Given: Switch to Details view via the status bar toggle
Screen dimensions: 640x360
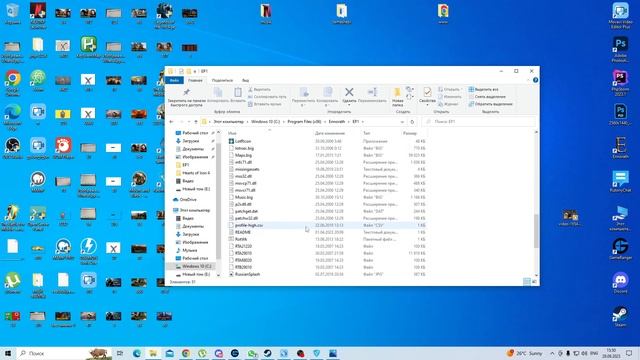Looking at the screenshot, I should tap(527, 282).
